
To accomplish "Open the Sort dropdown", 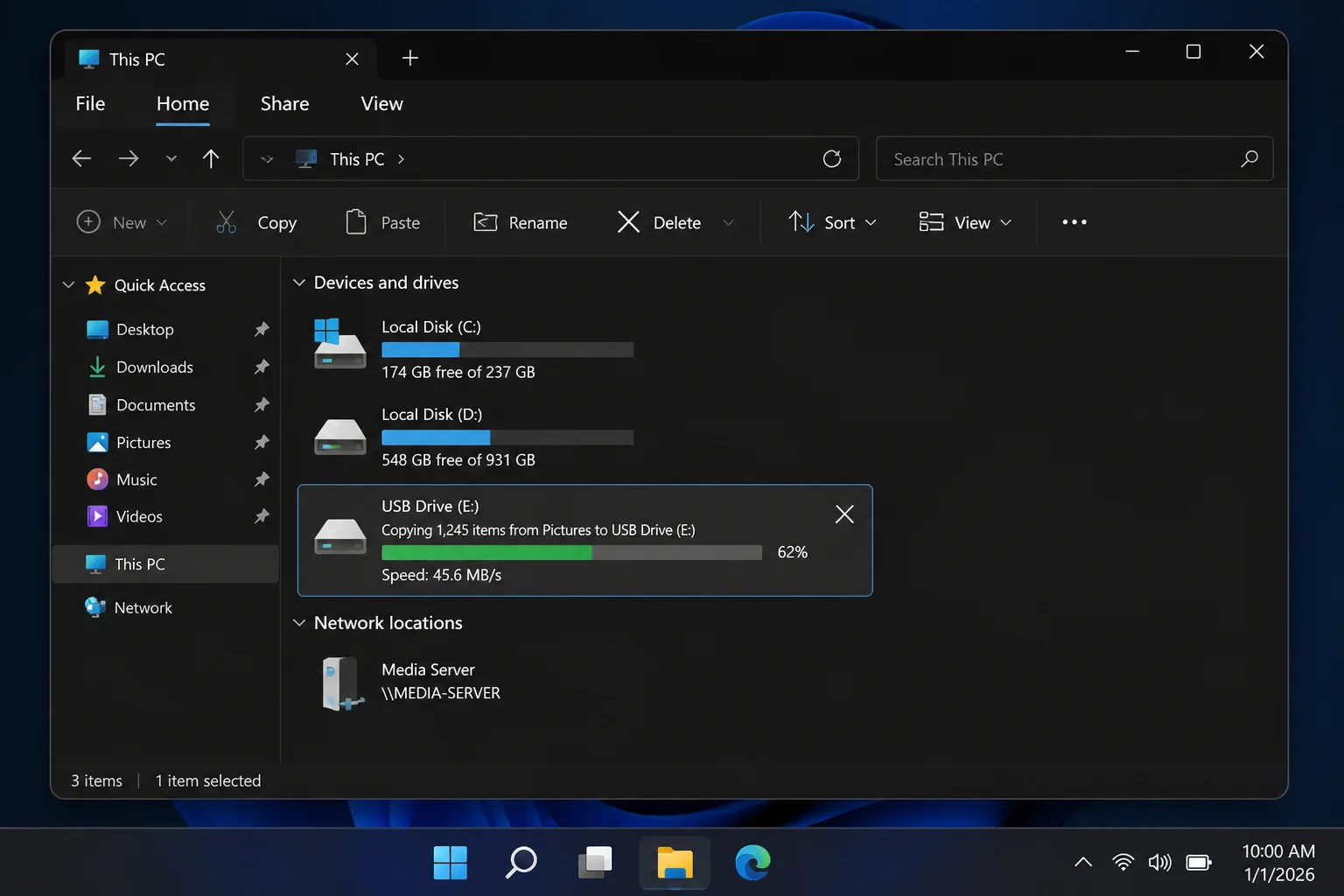I will (x=832, y=222).
